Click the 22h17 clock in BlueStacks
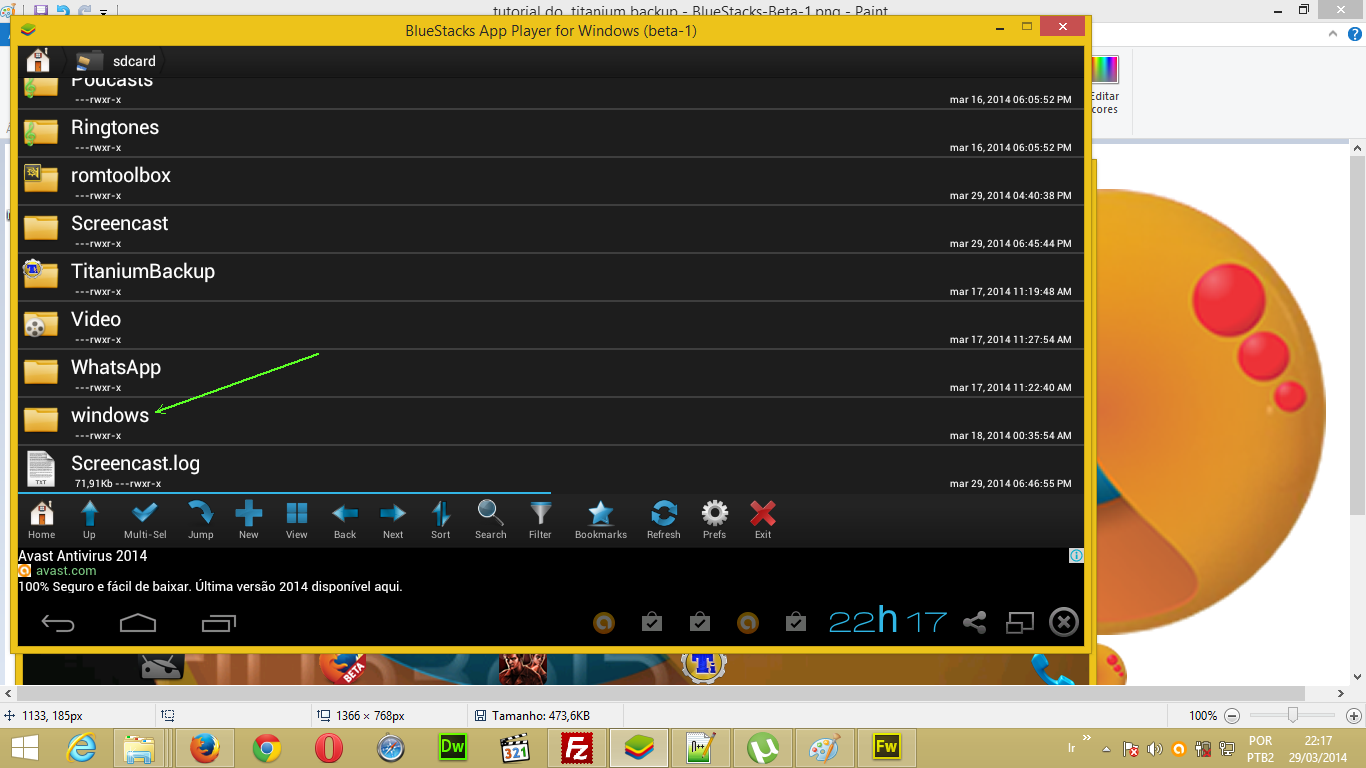Viewport: 1366px width, 768px height. [888, 622]
